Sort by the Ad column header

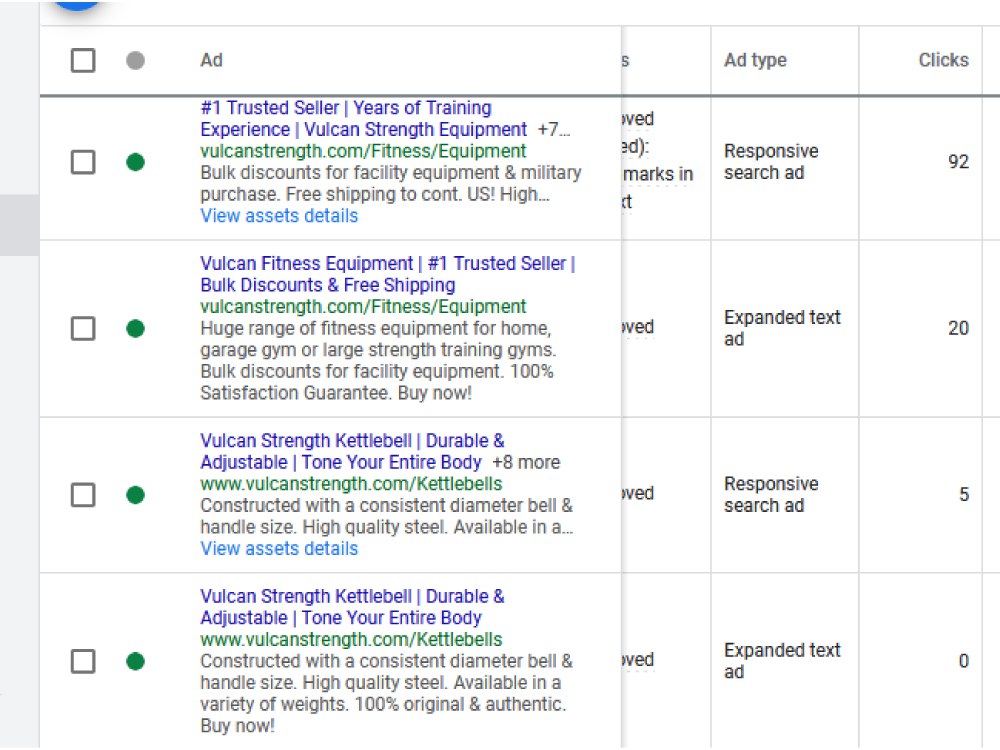point(211,60)
